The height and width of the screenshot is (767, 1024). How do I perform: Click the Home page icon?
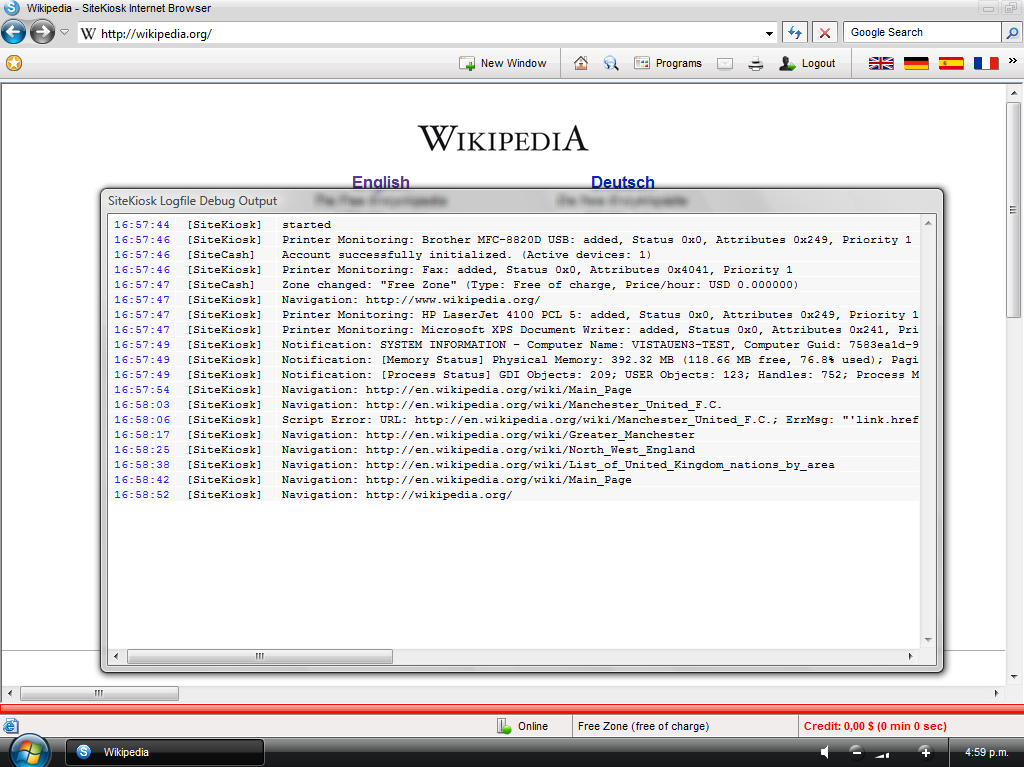tap(581, 63)
